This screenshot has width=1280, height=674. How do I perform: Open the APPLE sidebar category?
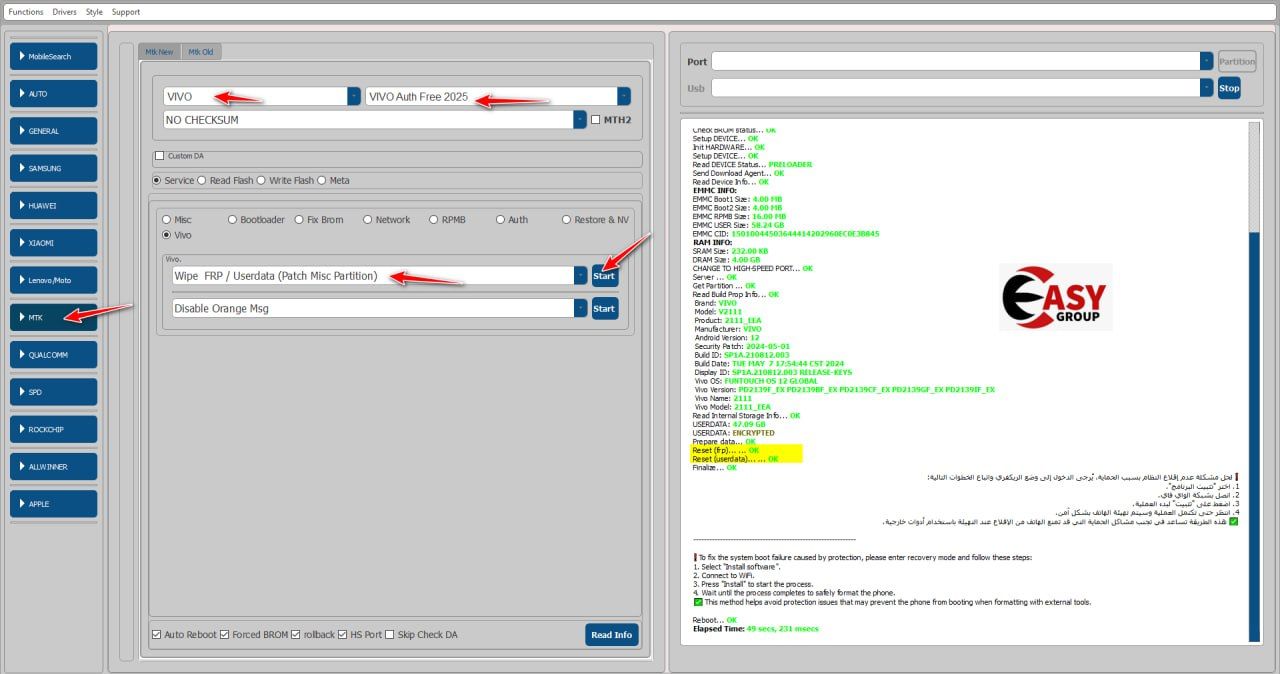(53, 504)
